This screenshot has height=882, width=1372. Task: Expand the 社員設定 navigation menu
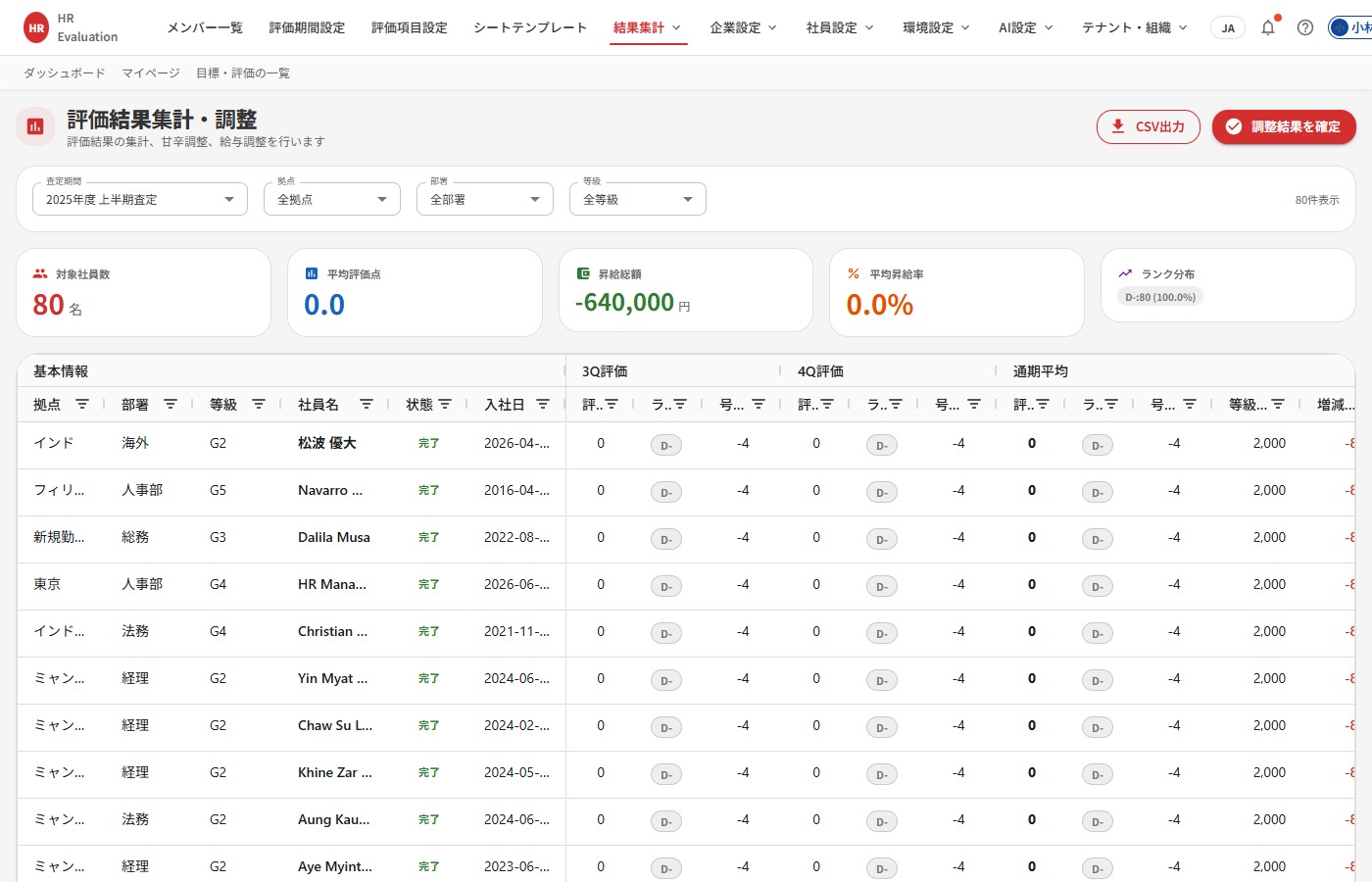pyautogui.click(x=840, y=27)
